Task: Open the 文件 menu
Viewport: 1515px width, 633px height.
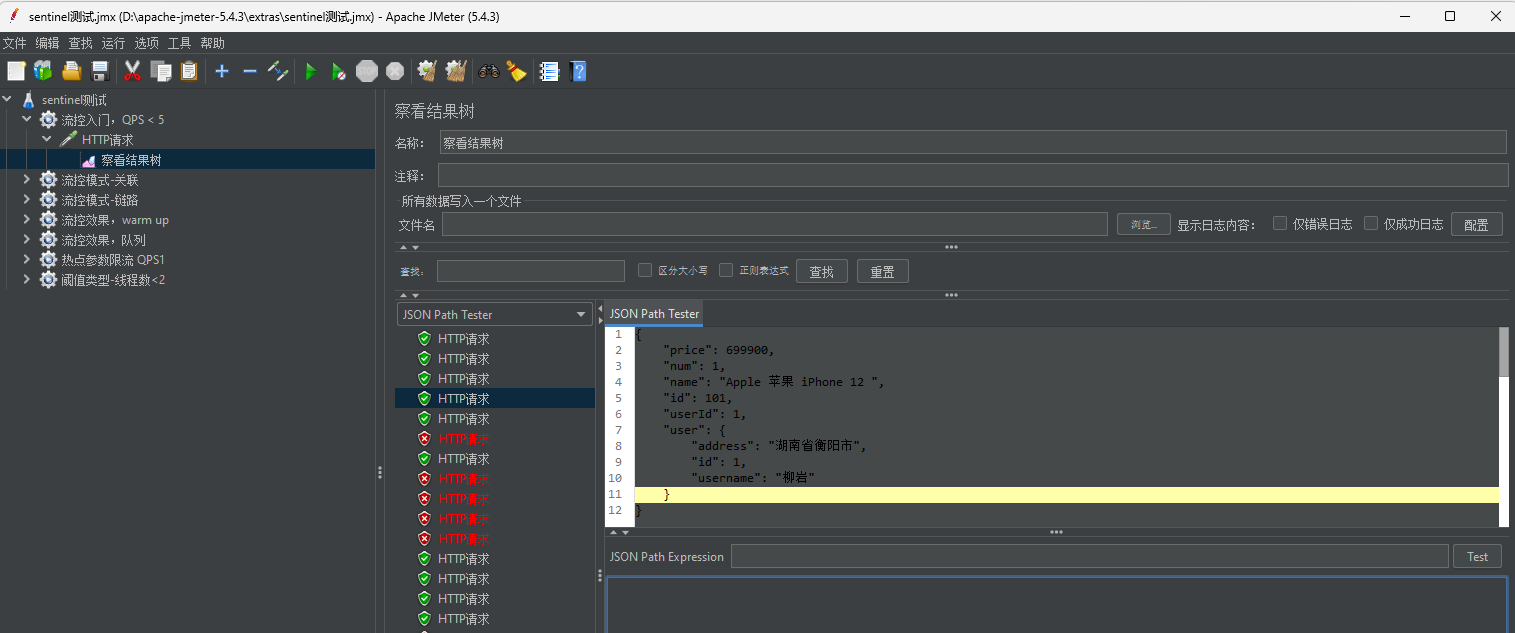Action: (x=14, y=43)
